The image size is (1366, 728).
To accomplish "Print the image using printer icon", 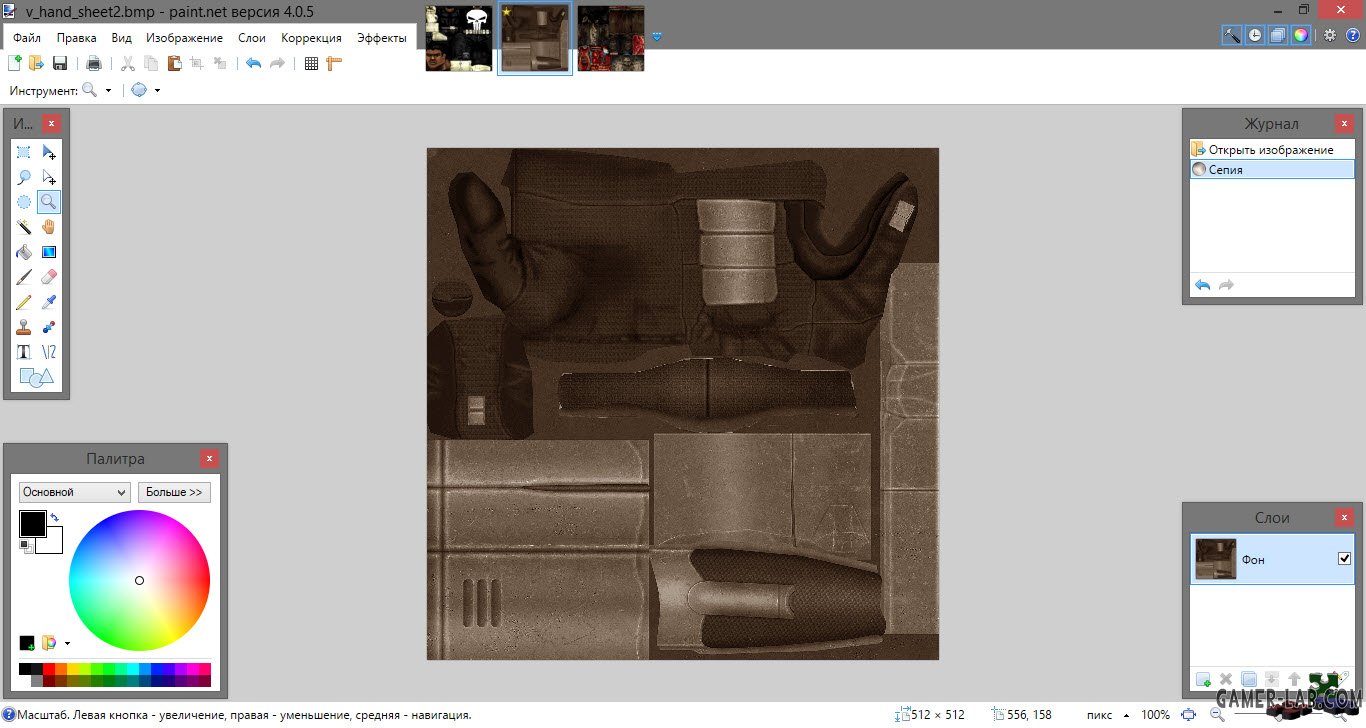I will pos(94,63).
